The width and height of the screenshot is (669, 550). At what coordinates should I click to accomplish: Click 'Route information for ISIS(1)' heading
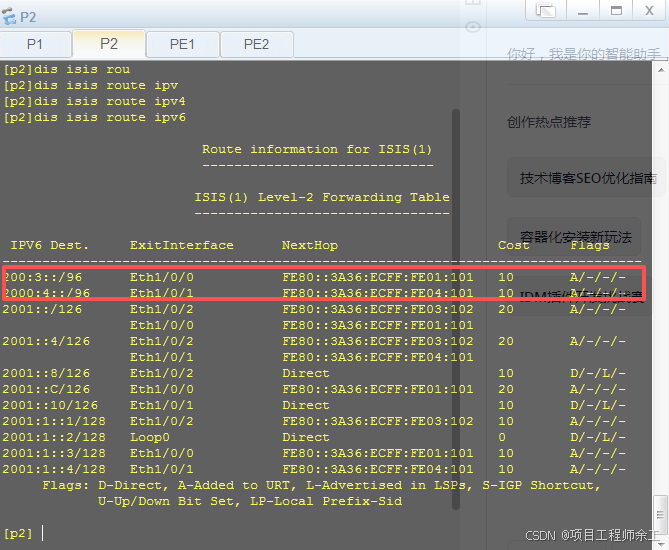317,149
